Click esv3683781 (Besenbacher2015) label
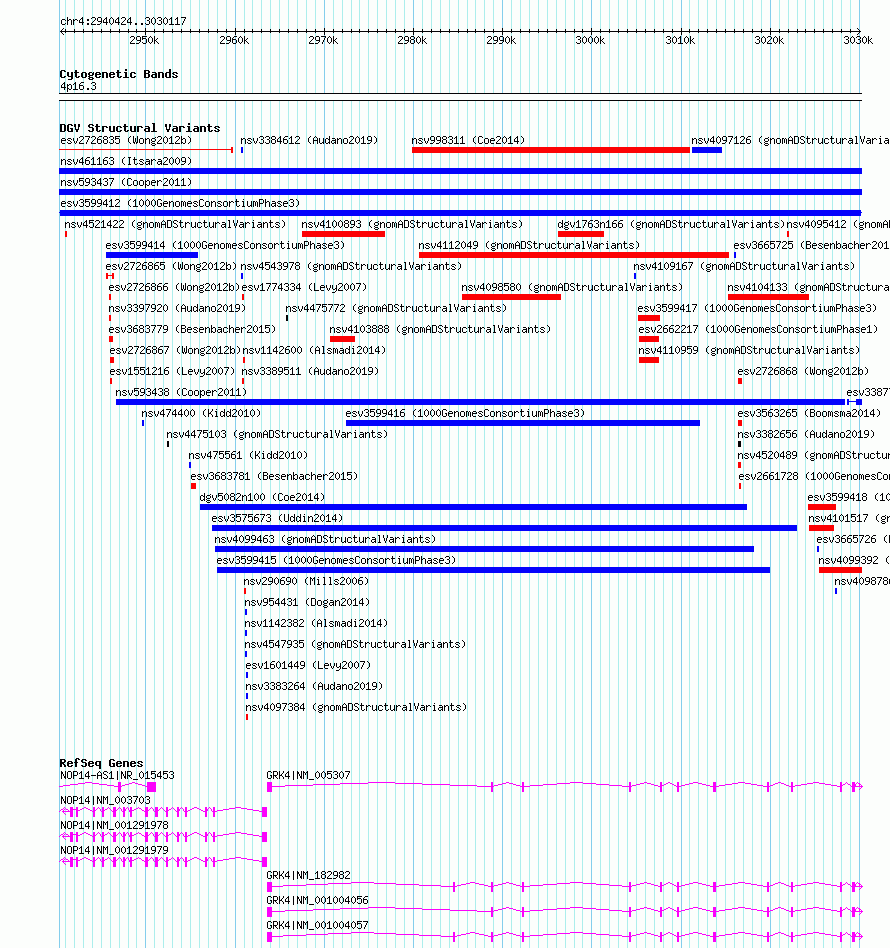 pyautogui.click(x=274, y=476)
